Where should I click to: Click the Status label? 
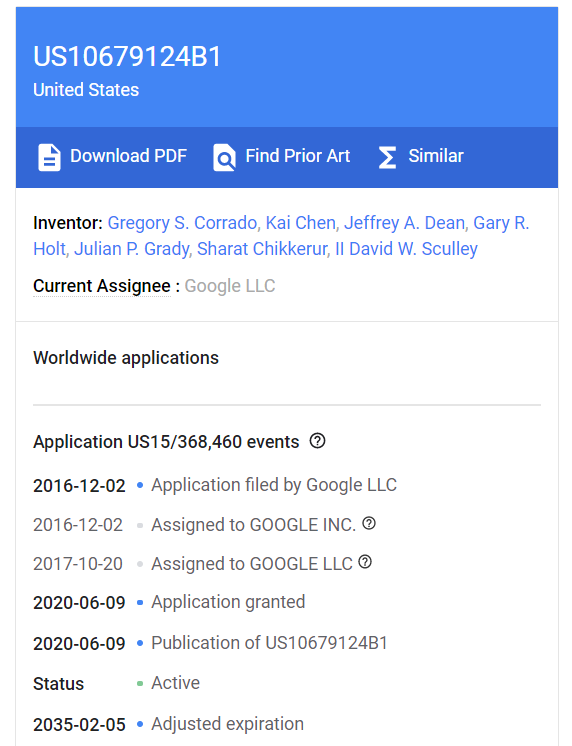point(59,684)
